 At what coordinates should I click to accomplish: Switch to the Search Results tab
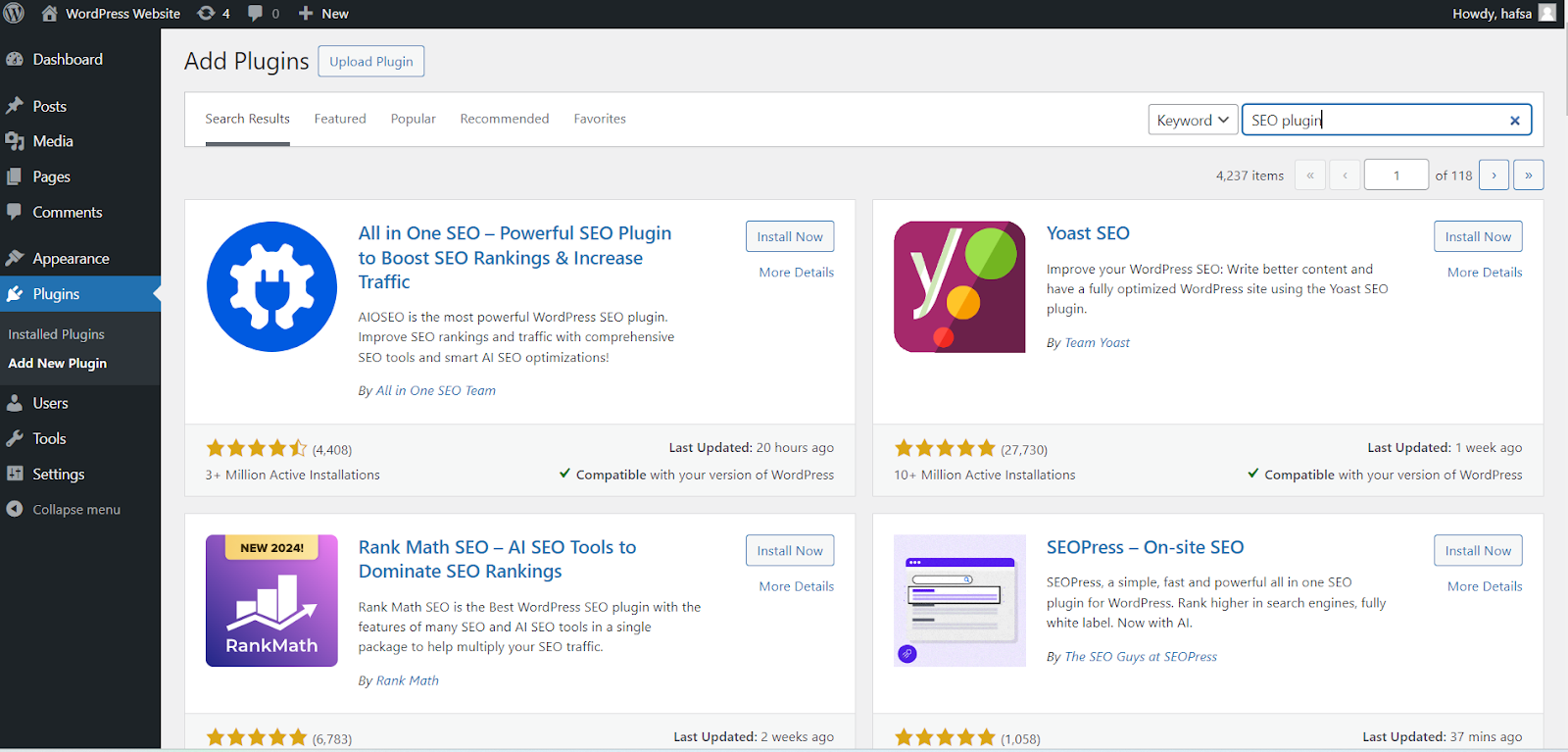click(x=247, y=119)
